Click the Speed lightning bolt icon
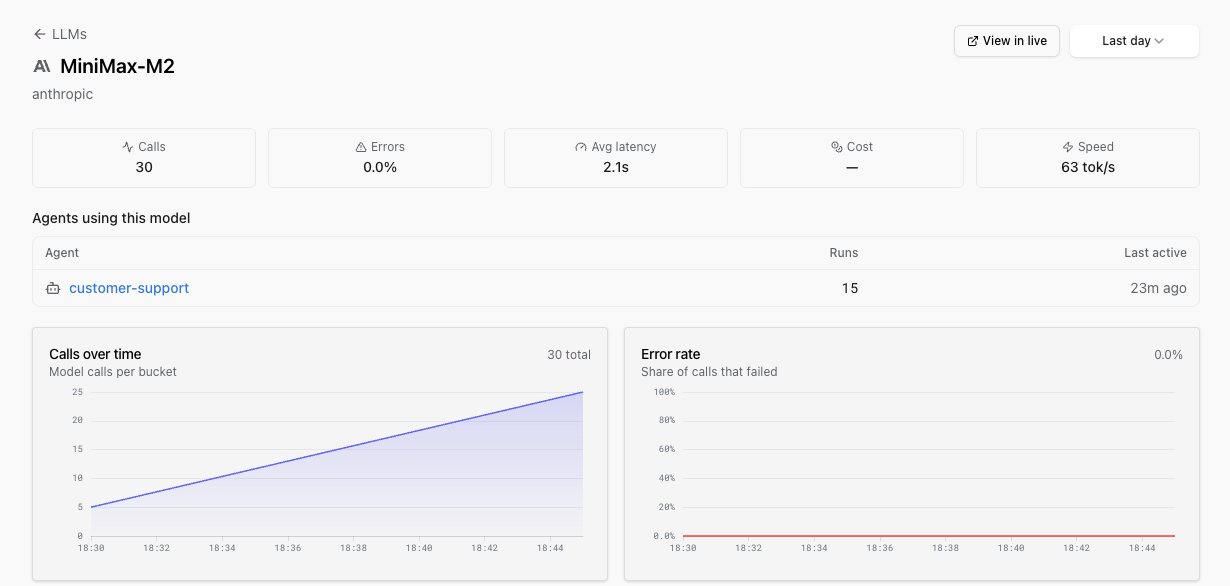The width and height of the screenshot is (1230, 586). pos(1068,147)
